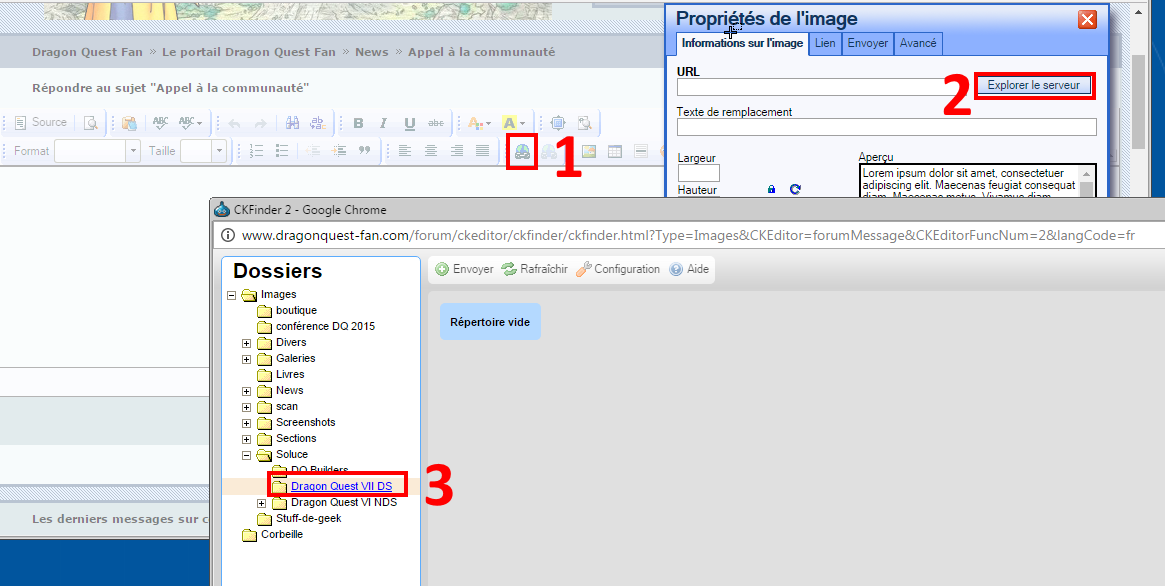
Task: Open CKFinder Configuration
Action: click(x=618, y=269)
